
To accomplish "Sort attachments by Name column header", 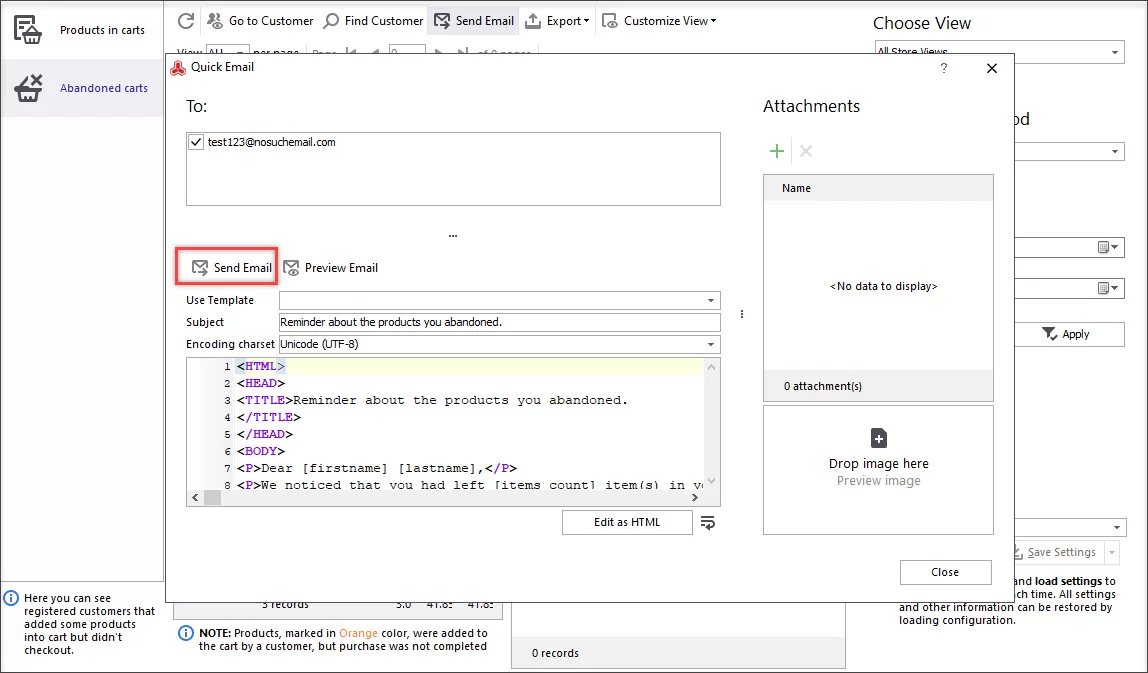I will pos(878,188).
